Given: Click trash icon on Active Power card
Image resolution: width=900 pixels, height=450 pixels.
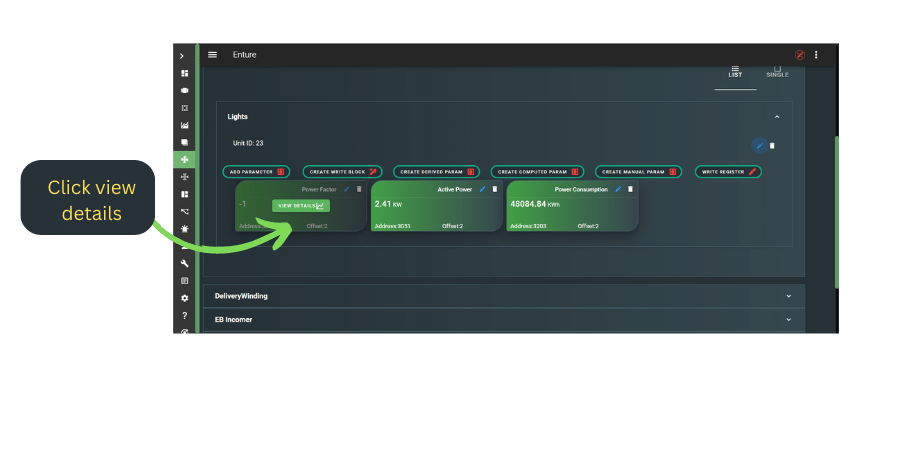Looking at the screenshot, I should point(494,189).
